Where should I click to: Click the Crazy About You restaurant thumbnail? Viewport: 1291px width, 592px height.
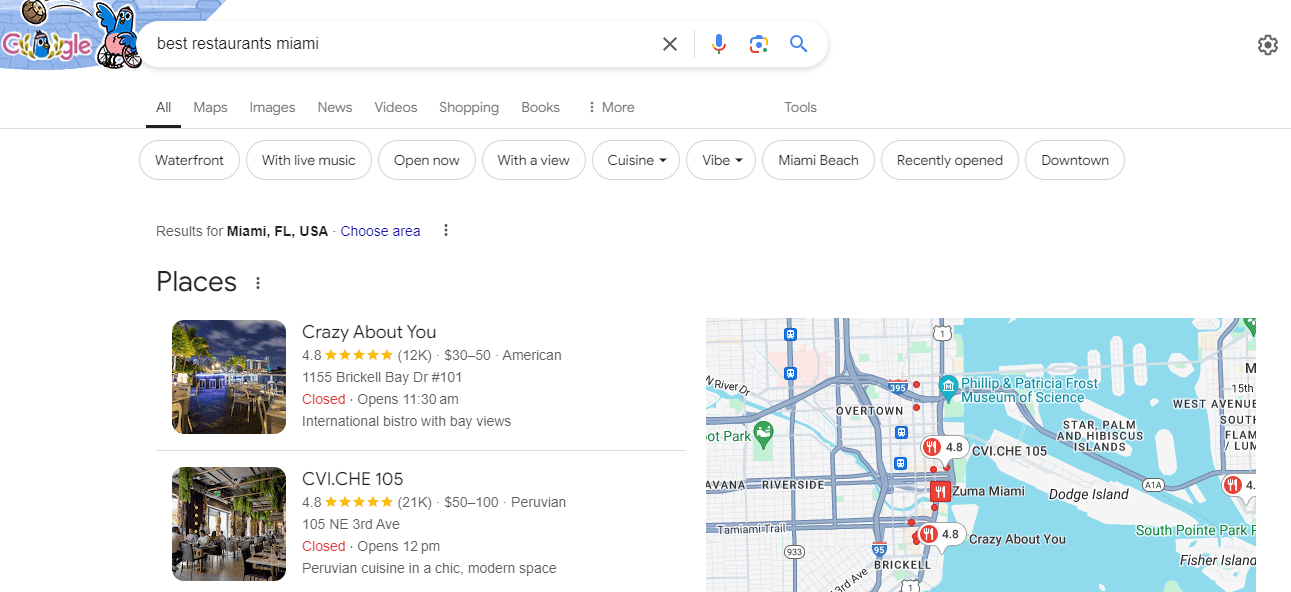(228, 377)
